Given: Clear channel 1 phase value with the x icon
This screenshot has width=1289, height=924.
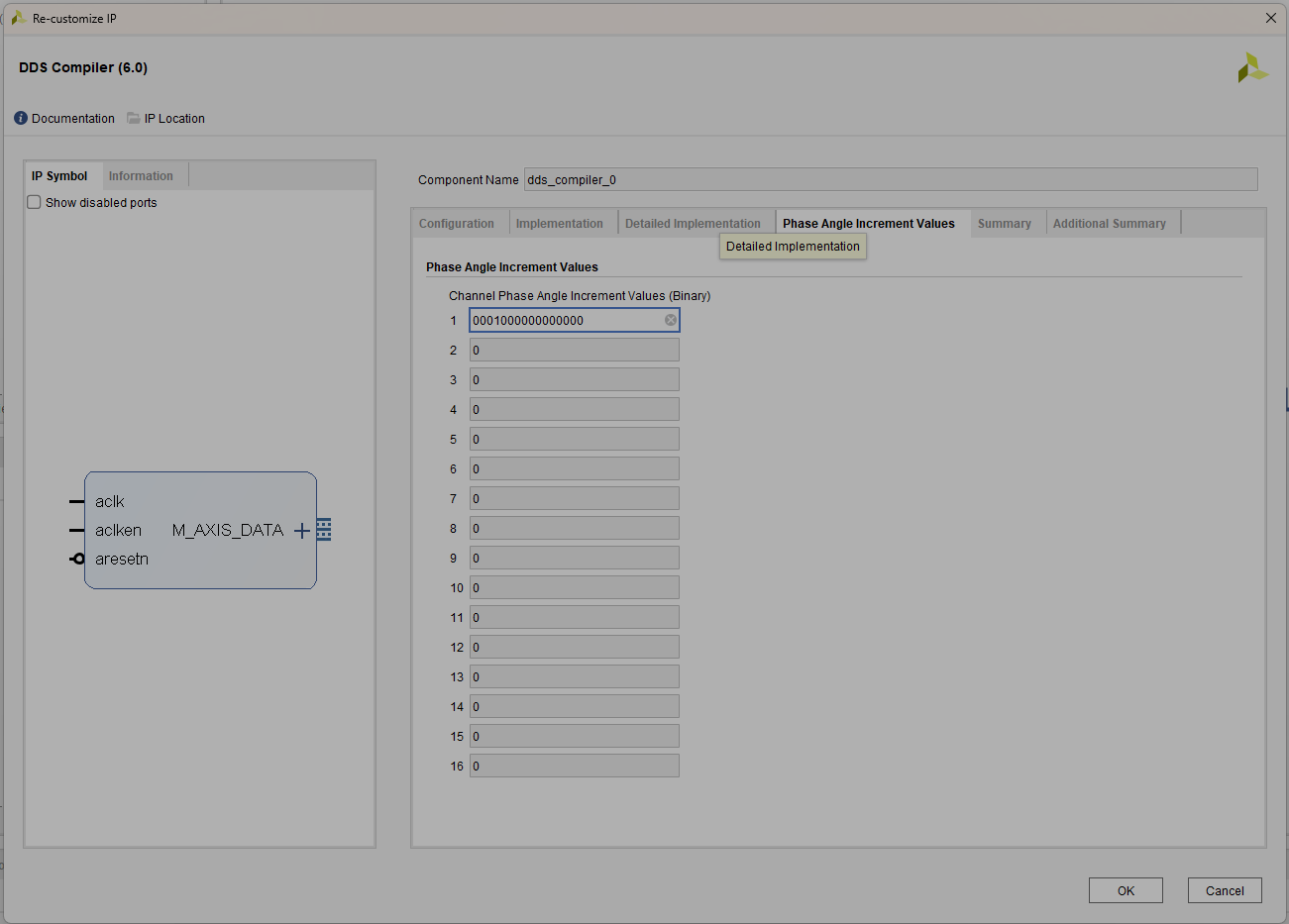Looking at the screenshot, I should (x=671, y=320).
